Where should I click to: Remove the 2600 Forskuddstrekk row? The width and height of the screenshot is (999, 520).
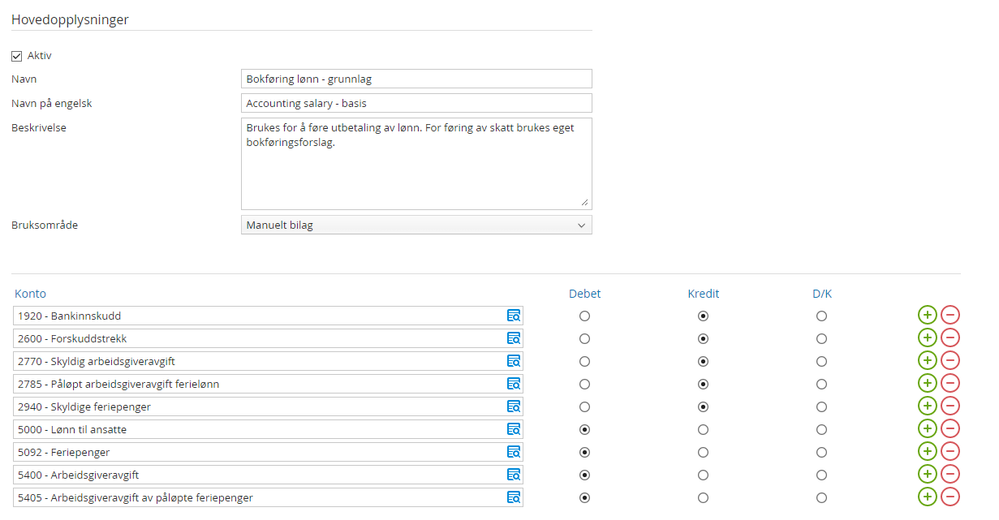pyautogui.click(x=950, y=339)
